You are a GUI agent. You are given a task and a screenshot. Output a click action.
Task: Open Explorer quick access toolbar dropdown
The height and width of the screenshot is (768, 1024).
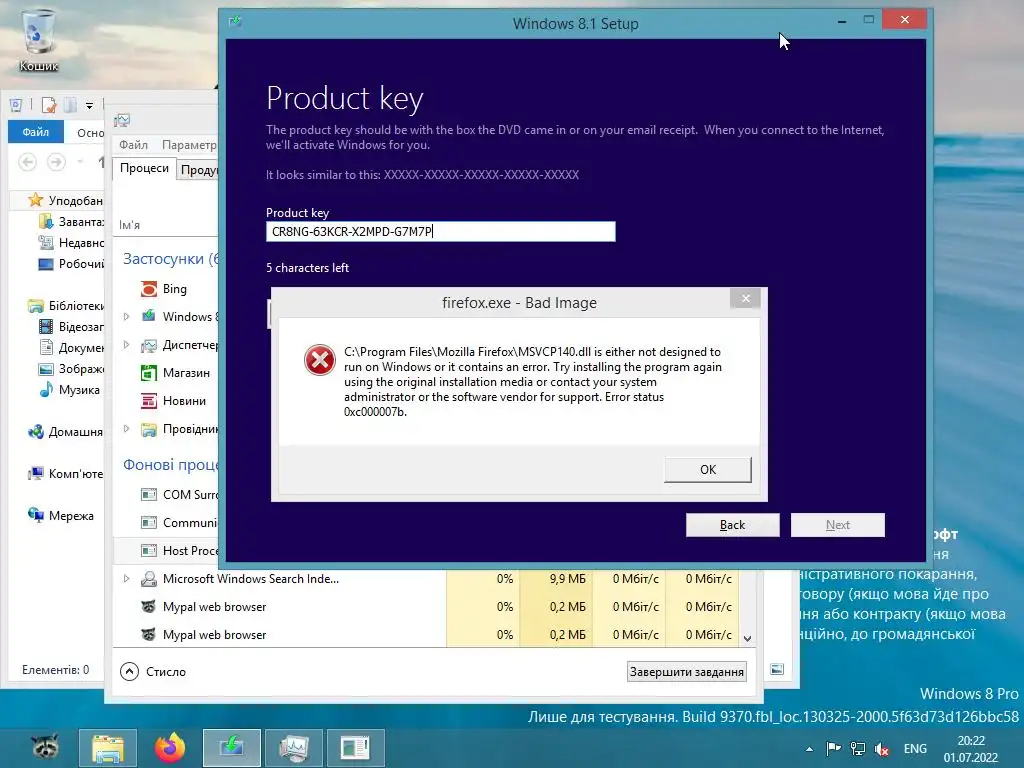[89, 105]
